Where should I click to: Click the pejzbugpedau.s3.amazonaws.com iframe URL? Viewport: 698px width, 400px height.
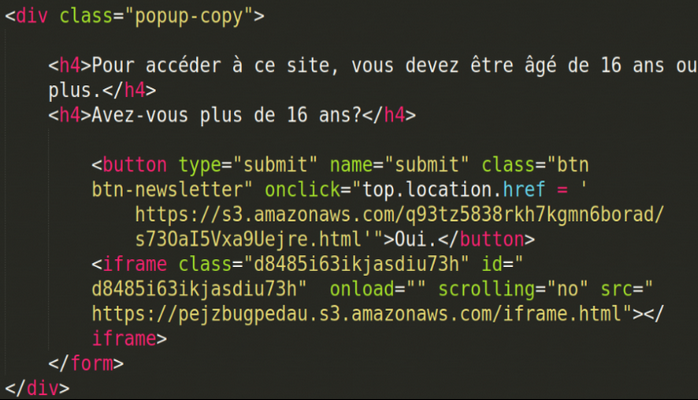[x=356, y=315]
